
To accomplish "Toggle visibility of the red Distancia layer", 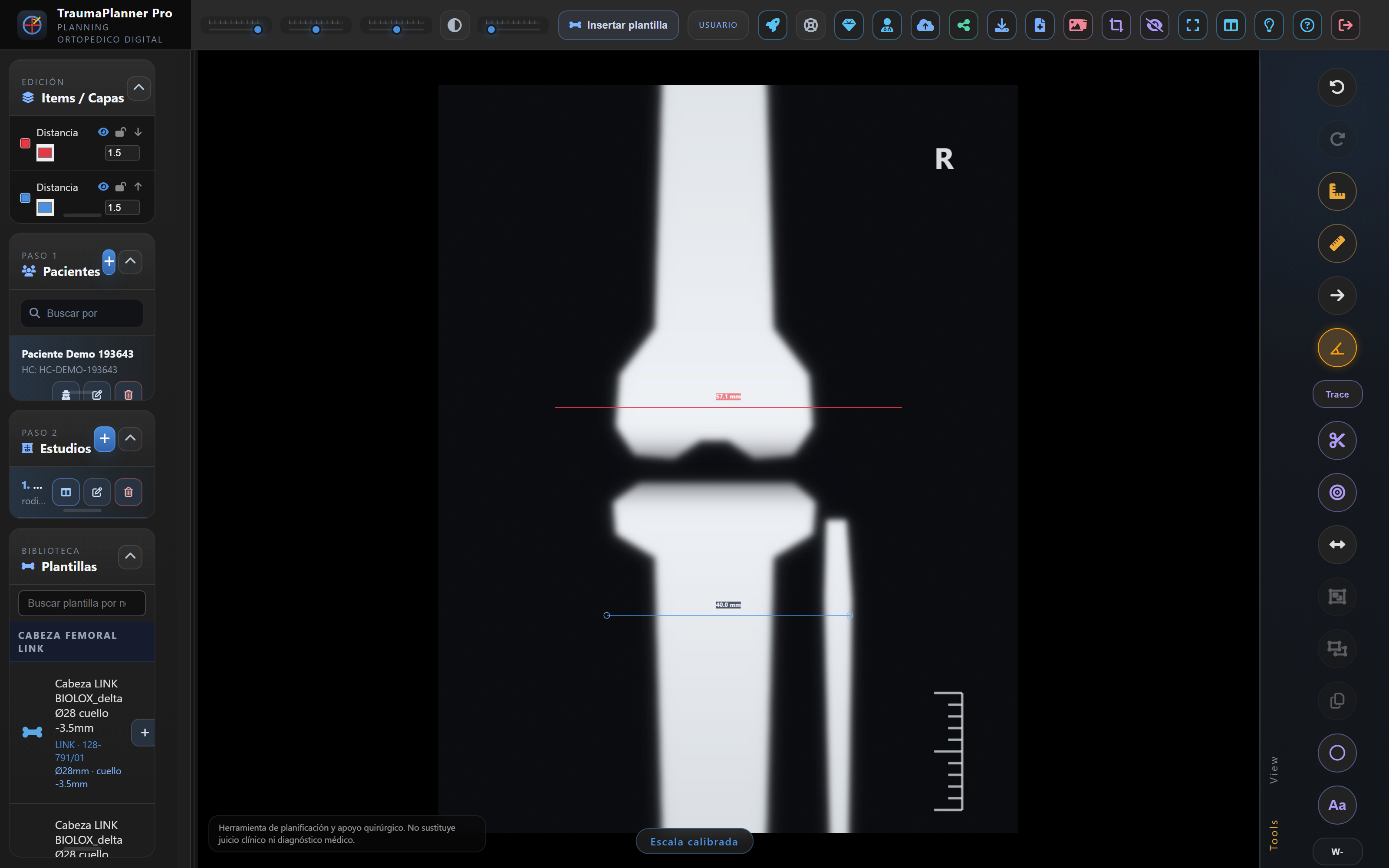I will tap(103, 132).
